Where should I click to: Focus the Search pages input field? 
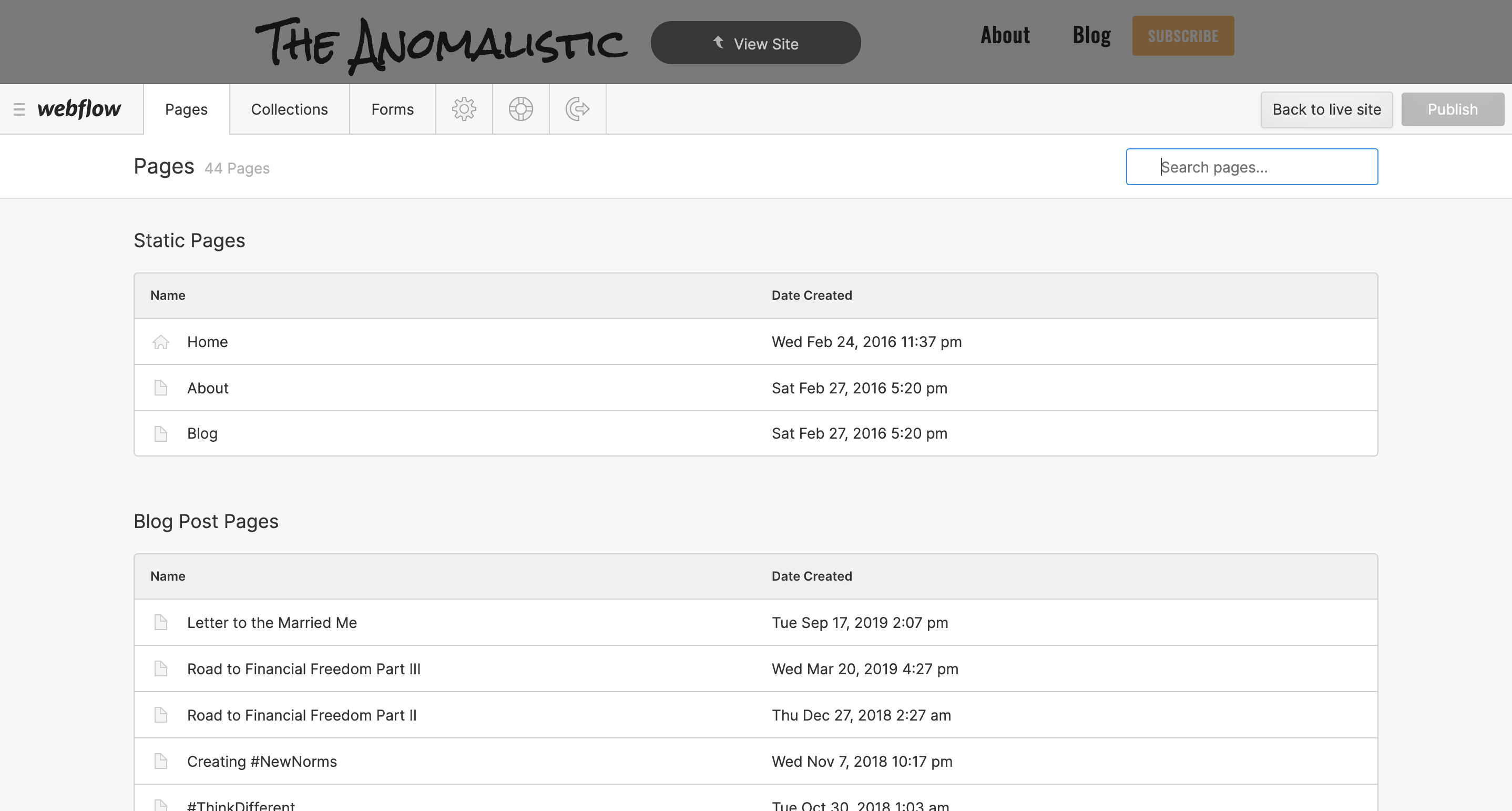click(1251, 167)
